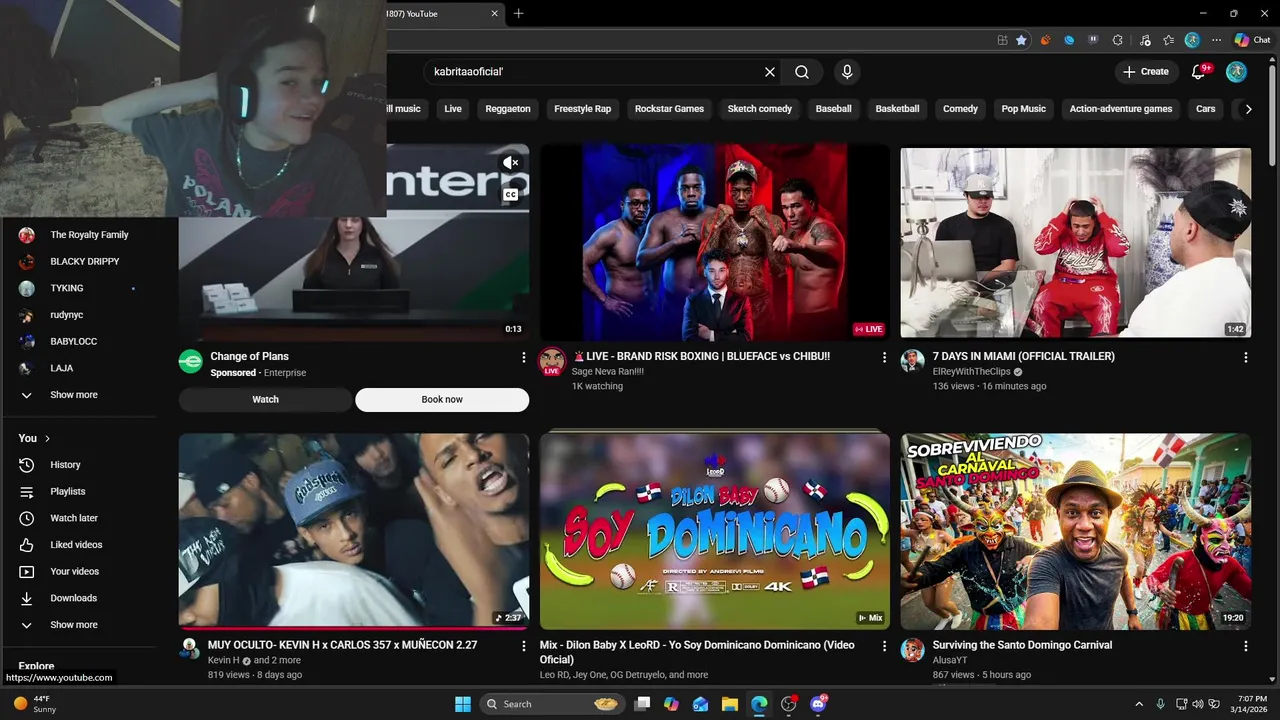Screen dimensions: 1280x720
Task: Click the blue round extension icon
Action: pyautogui.click(x=1069, y=40)
